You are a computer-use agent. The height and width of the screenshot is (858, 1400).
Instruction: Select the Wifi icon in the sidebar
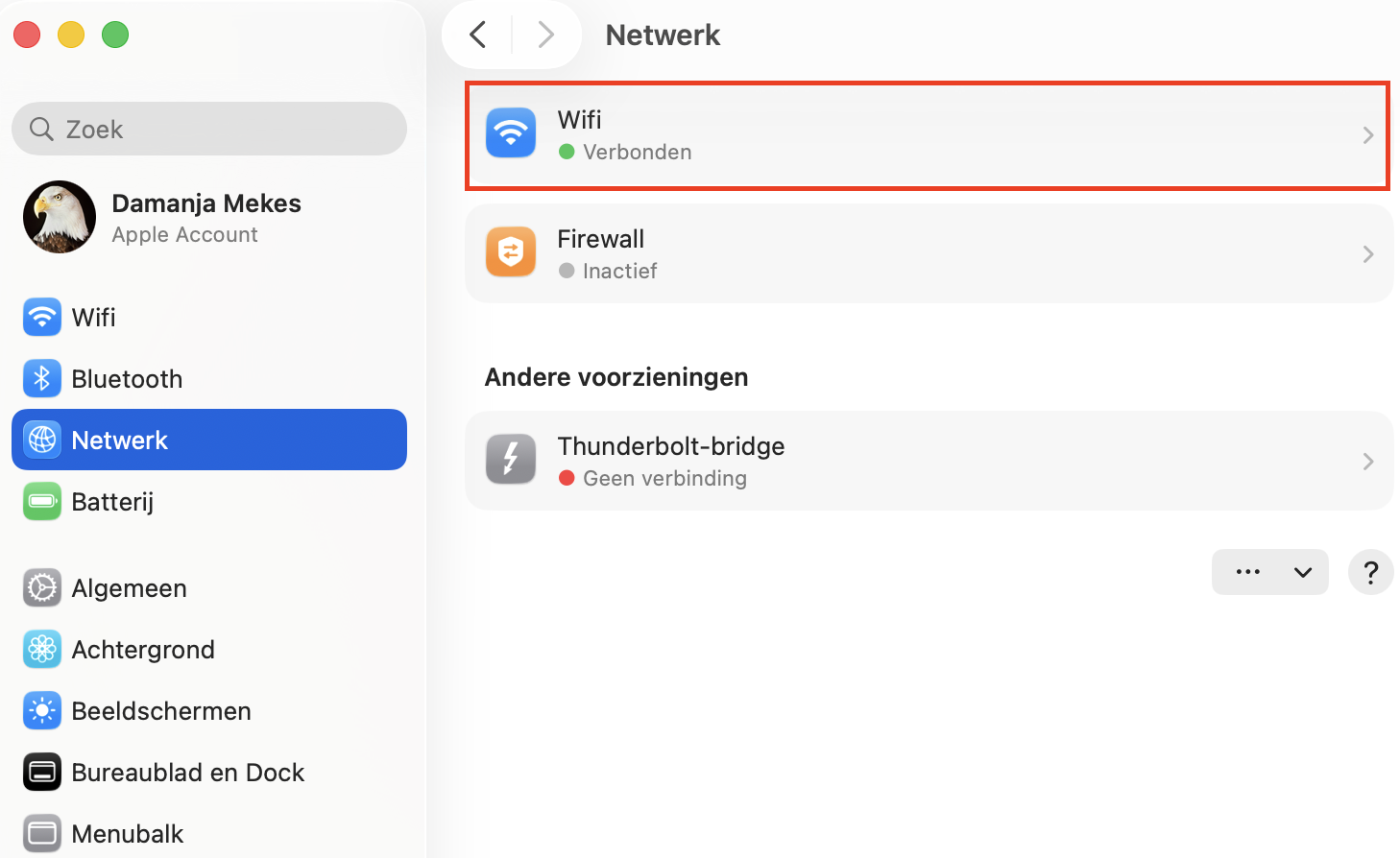pyautogui.click(x=41, y=317)
